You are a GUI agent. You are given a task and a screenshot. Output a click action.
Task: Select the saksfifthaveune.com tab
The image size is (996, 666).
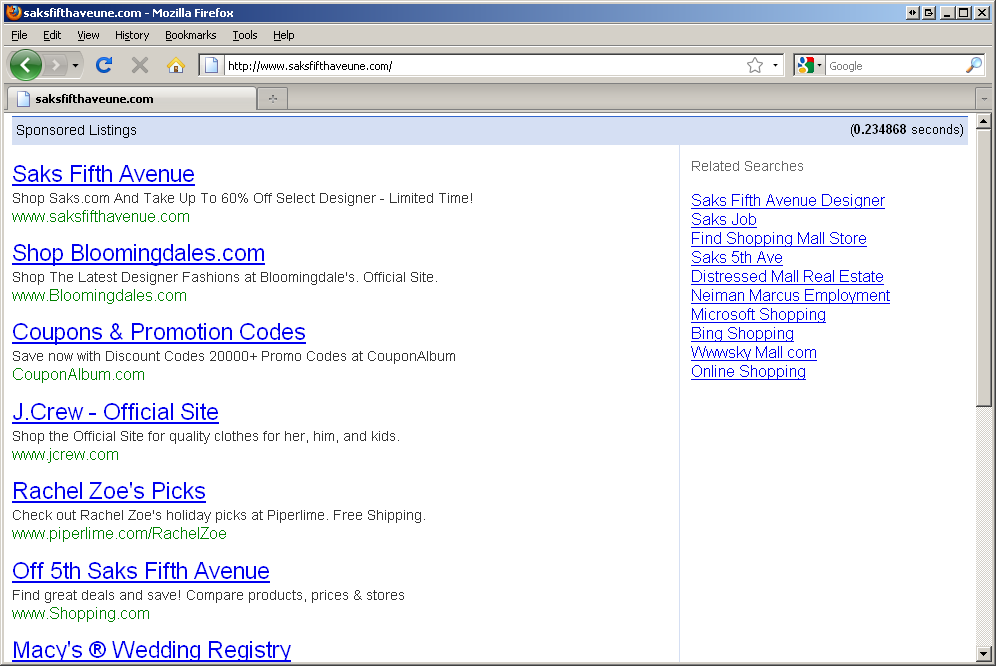pyautogui.click(x=132, y=99)
